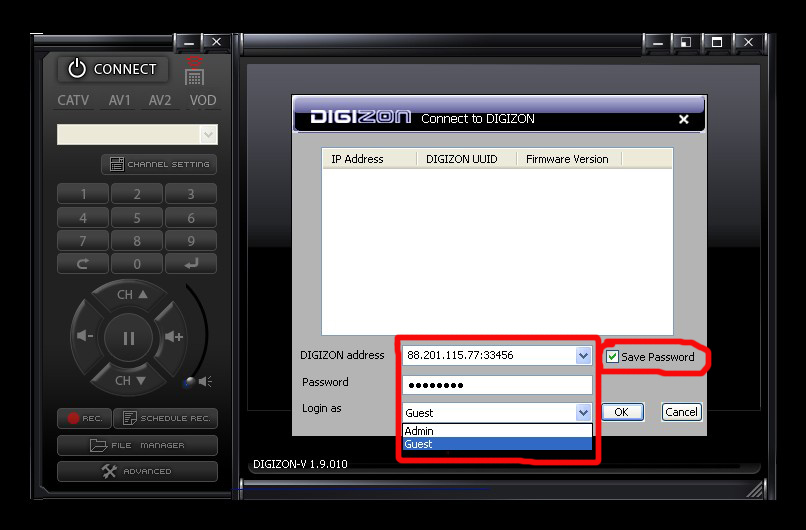
Task: Choose Guest in Login as list
Action: coord(497,444)
